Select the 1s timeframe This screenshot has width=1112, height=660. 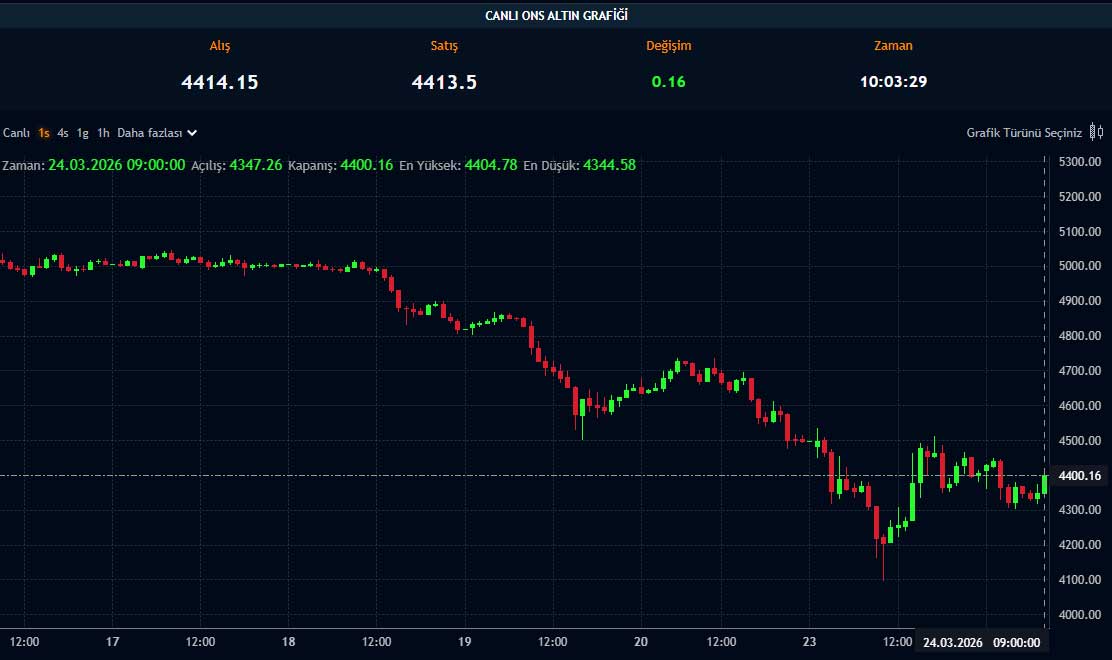click(44, 132)
